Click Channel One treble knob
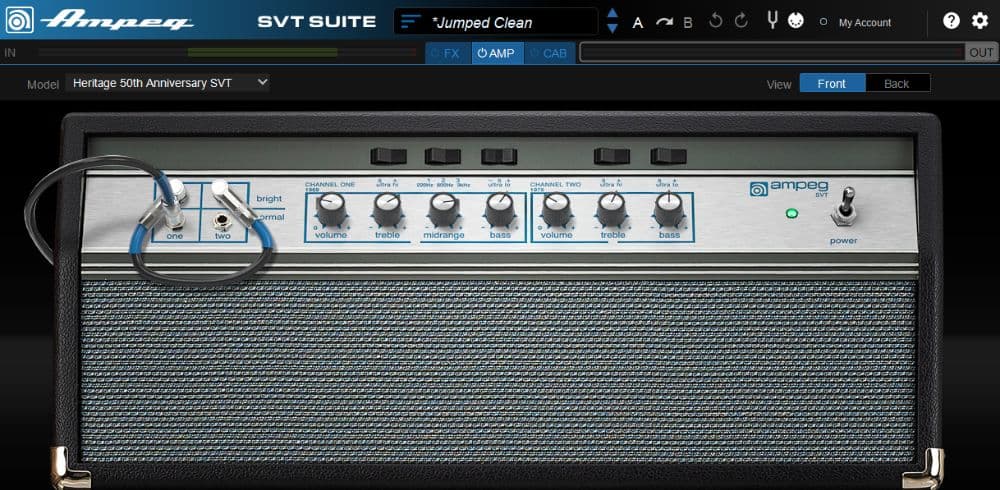This screenshot has height=490, width=1000. pyautogui.click(x=388, y=209)
